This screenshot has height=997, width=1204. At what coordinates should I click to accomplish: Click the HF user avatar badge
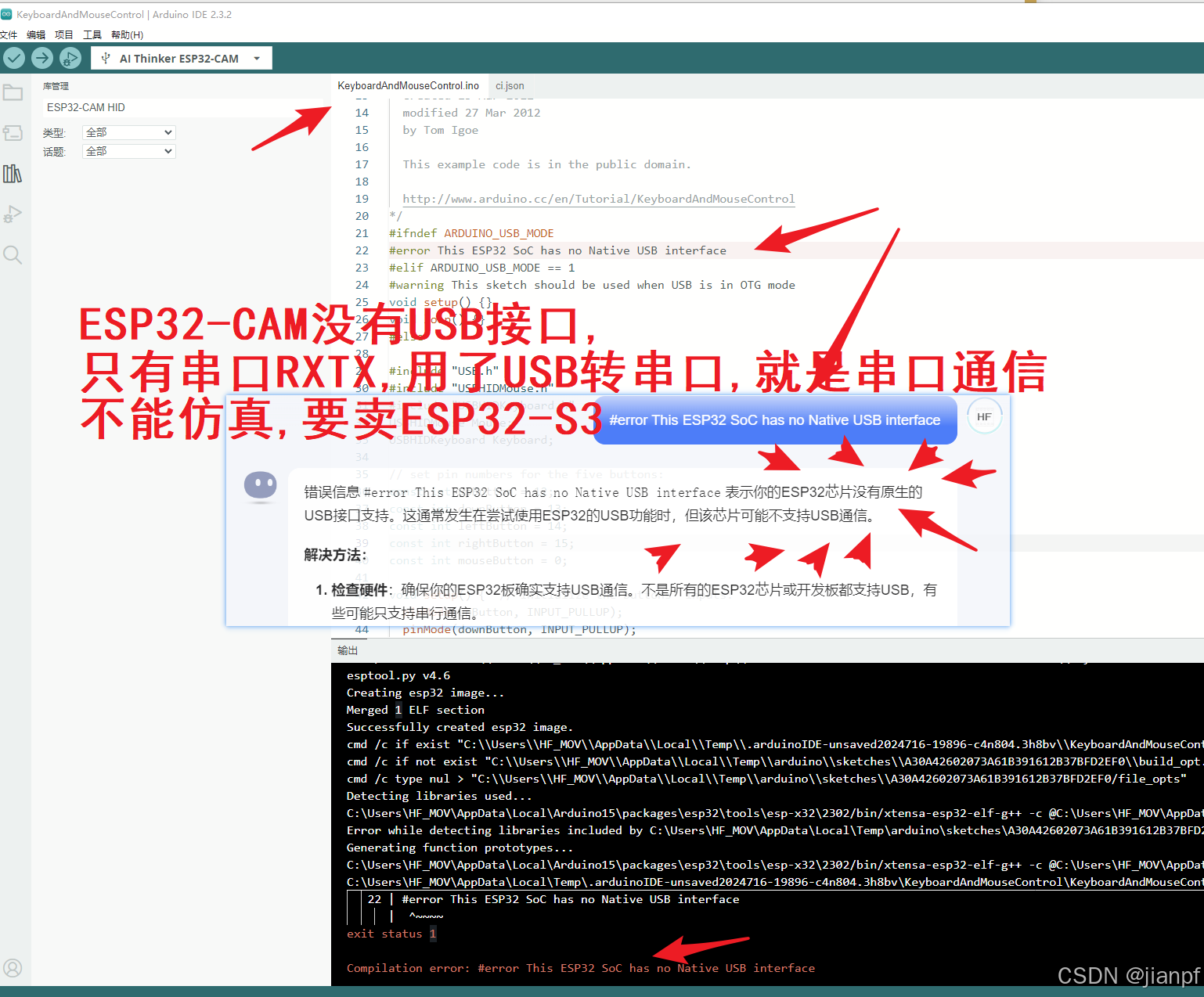[x=984, y=417]
